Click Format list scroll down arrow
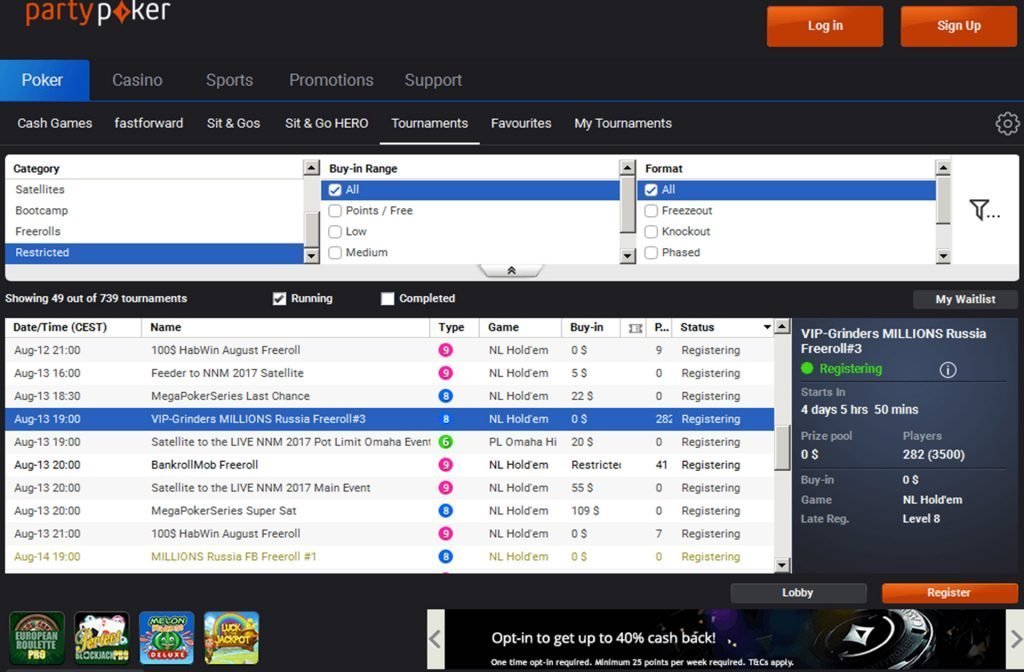The width and height of the screenshot is (1024, 672). click(x=943, y=255)
